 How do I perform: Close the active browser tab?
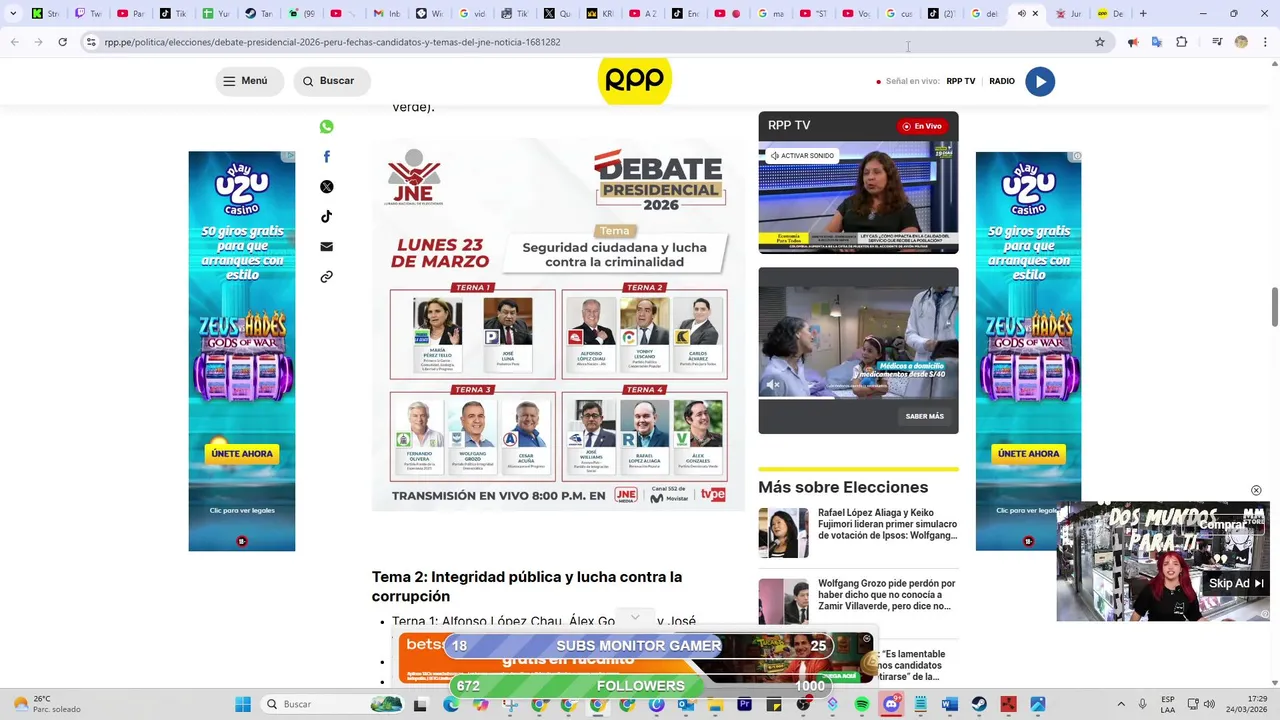click(1035, 14)
